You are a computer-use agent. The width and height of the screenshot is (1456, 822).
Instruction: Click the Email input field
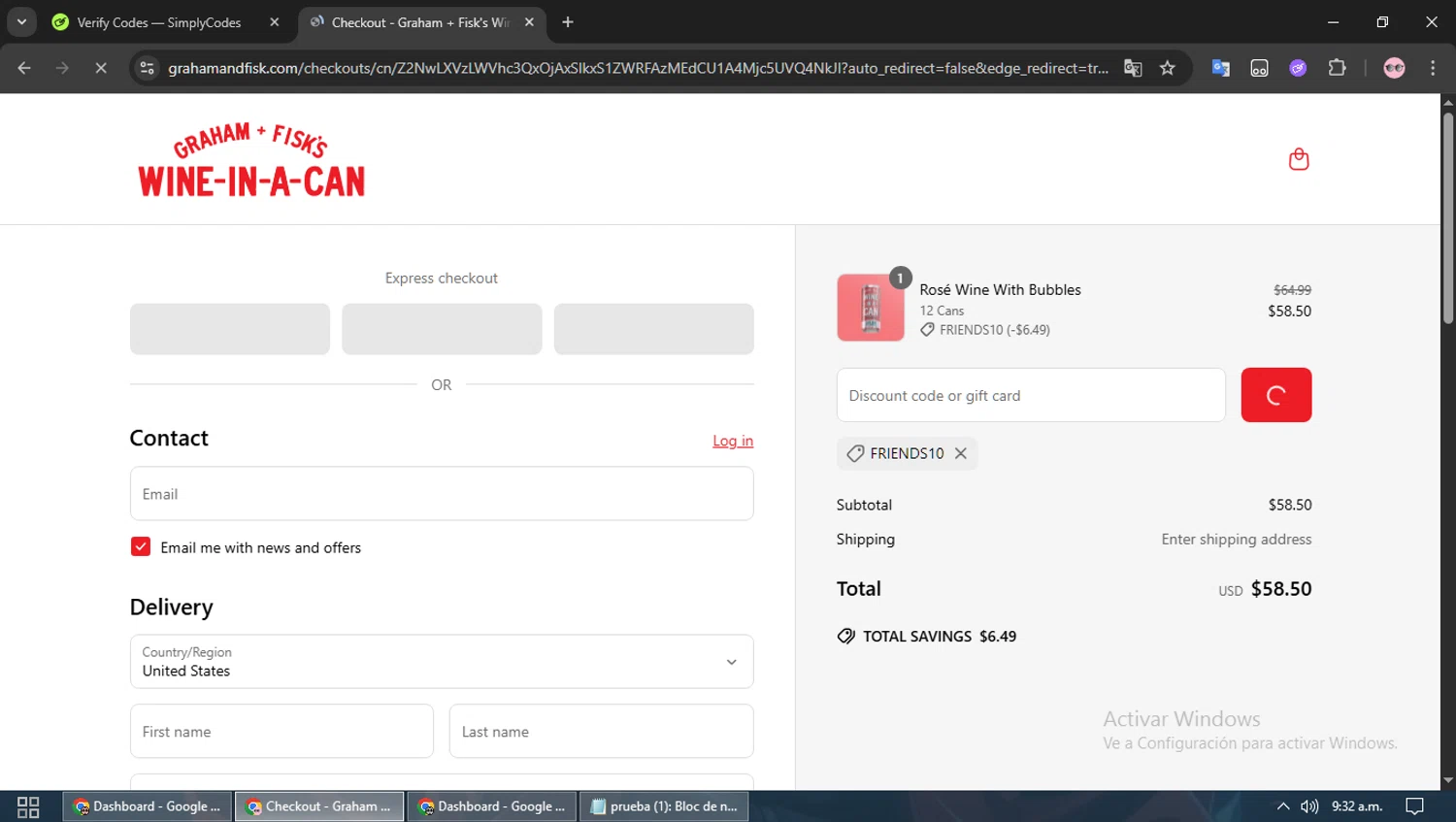click(x=442, y=493)
